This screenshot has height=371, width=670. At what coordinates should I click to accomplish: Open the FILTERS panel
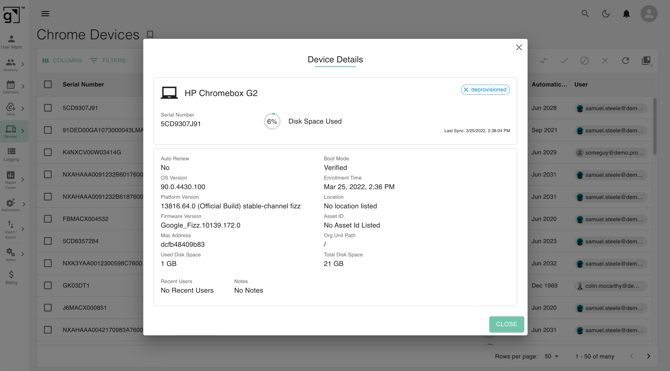click(x=108, y=61)
